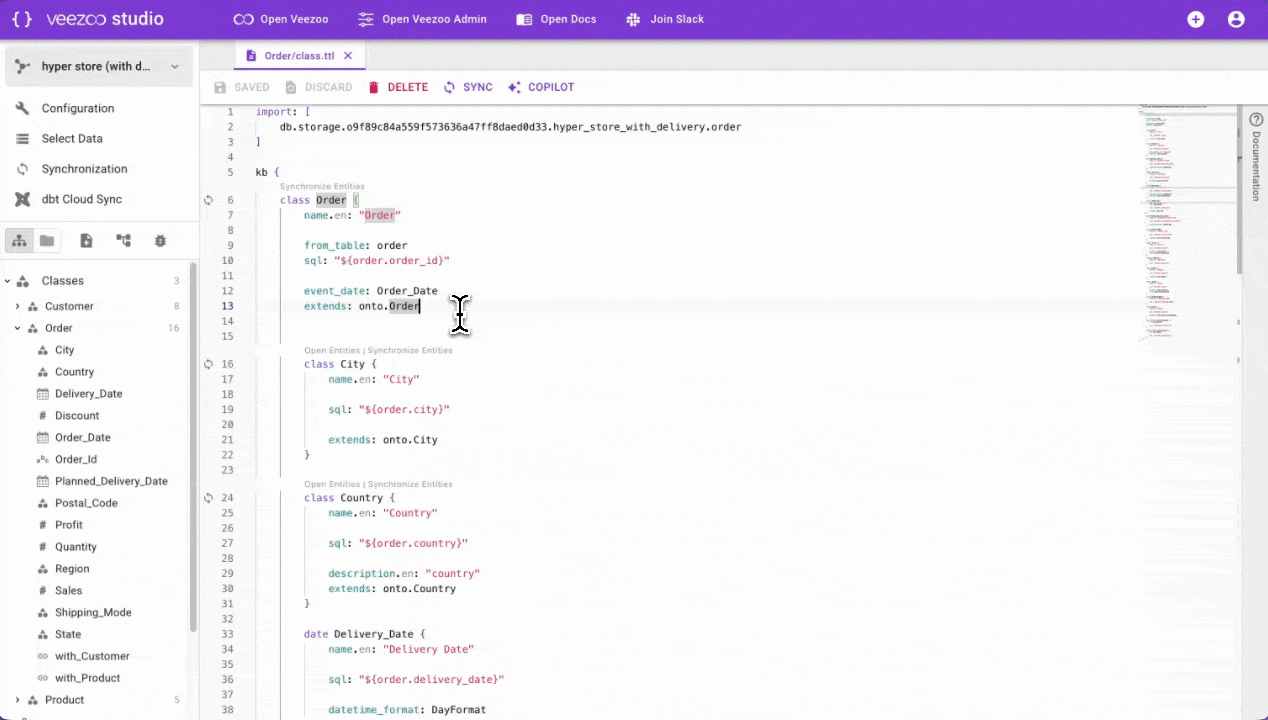Viewport: 1268px width, 720px height.
Task: Click the sync icon beside line 24
Action: click(x=208, y=498)
